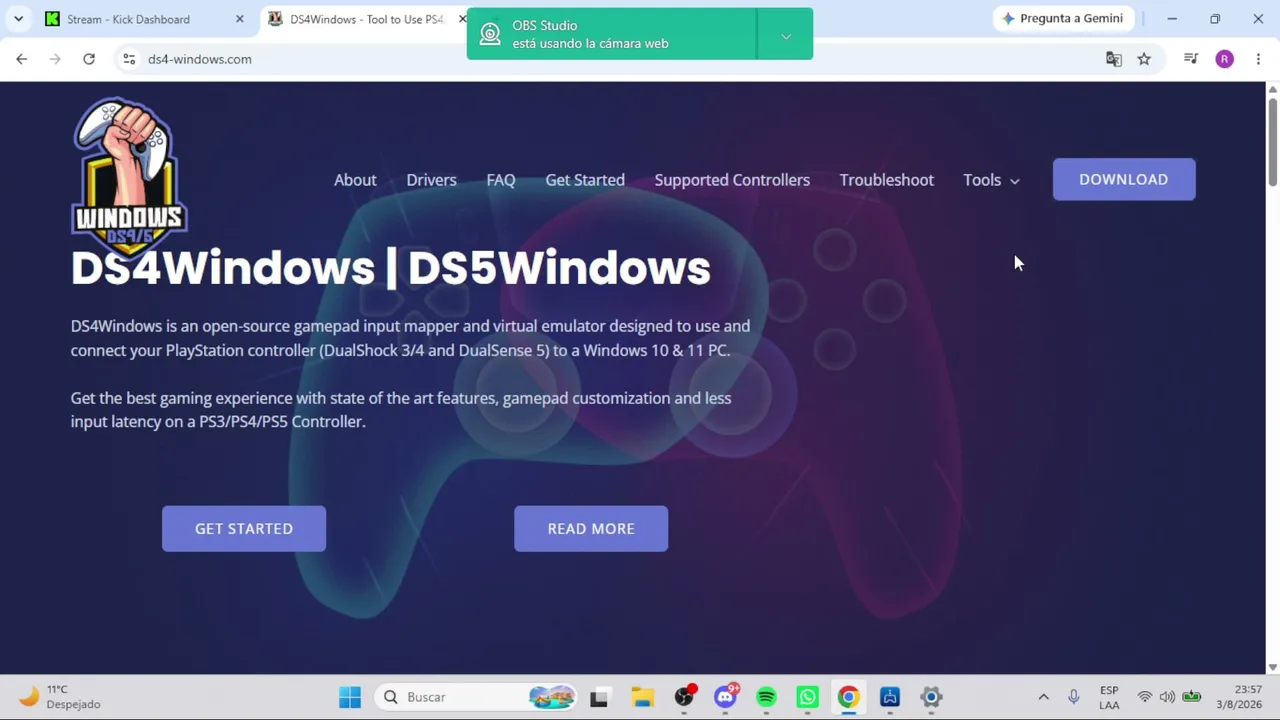Switch to OBS Studio in the taskbar
1280x720 pixels.
(684, 697)
